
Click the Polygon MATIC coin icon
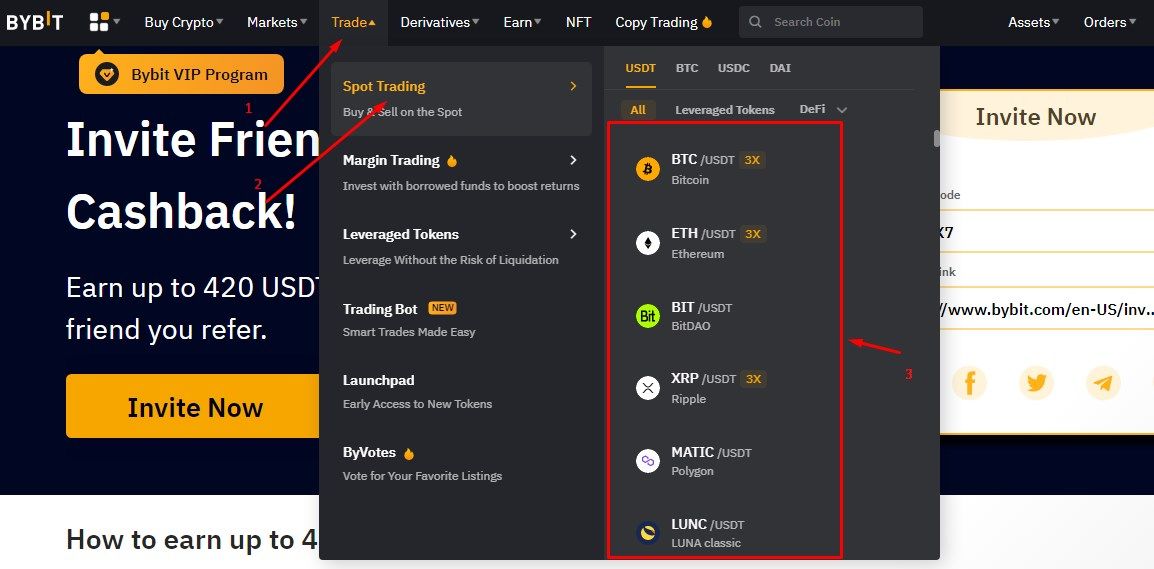coord(648,461)
